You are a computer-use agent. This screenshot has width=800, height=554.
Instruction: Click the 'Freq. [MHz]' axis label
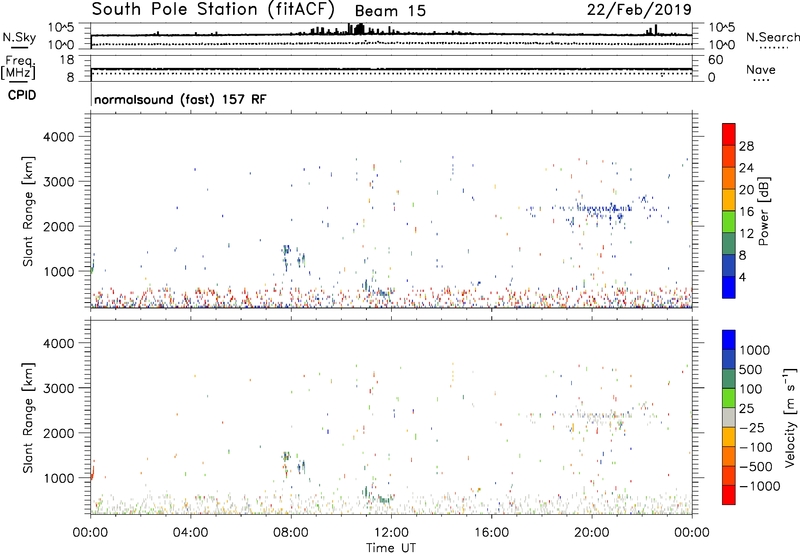(18, 67)
